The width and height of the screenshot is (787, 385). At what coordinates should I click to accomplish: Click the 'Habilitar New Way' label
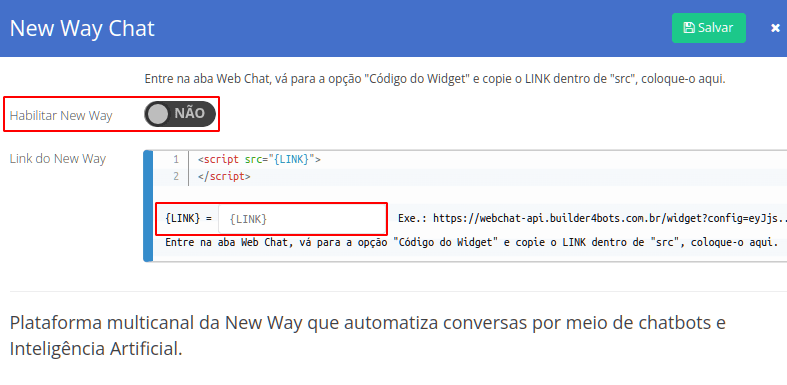click(x=61, y=115)
